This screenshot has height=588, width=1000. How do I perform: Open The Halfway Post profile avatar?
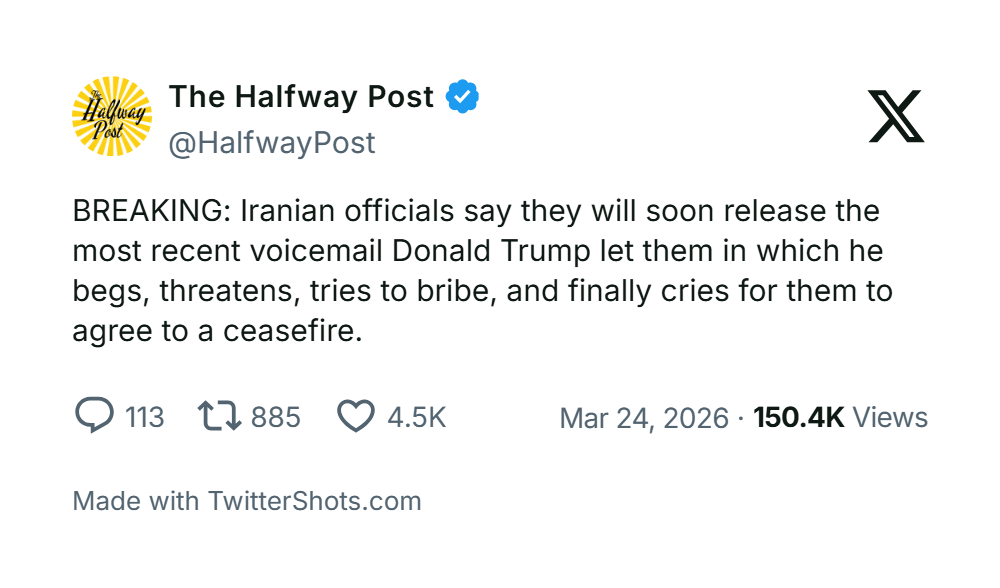pos(112,116)
